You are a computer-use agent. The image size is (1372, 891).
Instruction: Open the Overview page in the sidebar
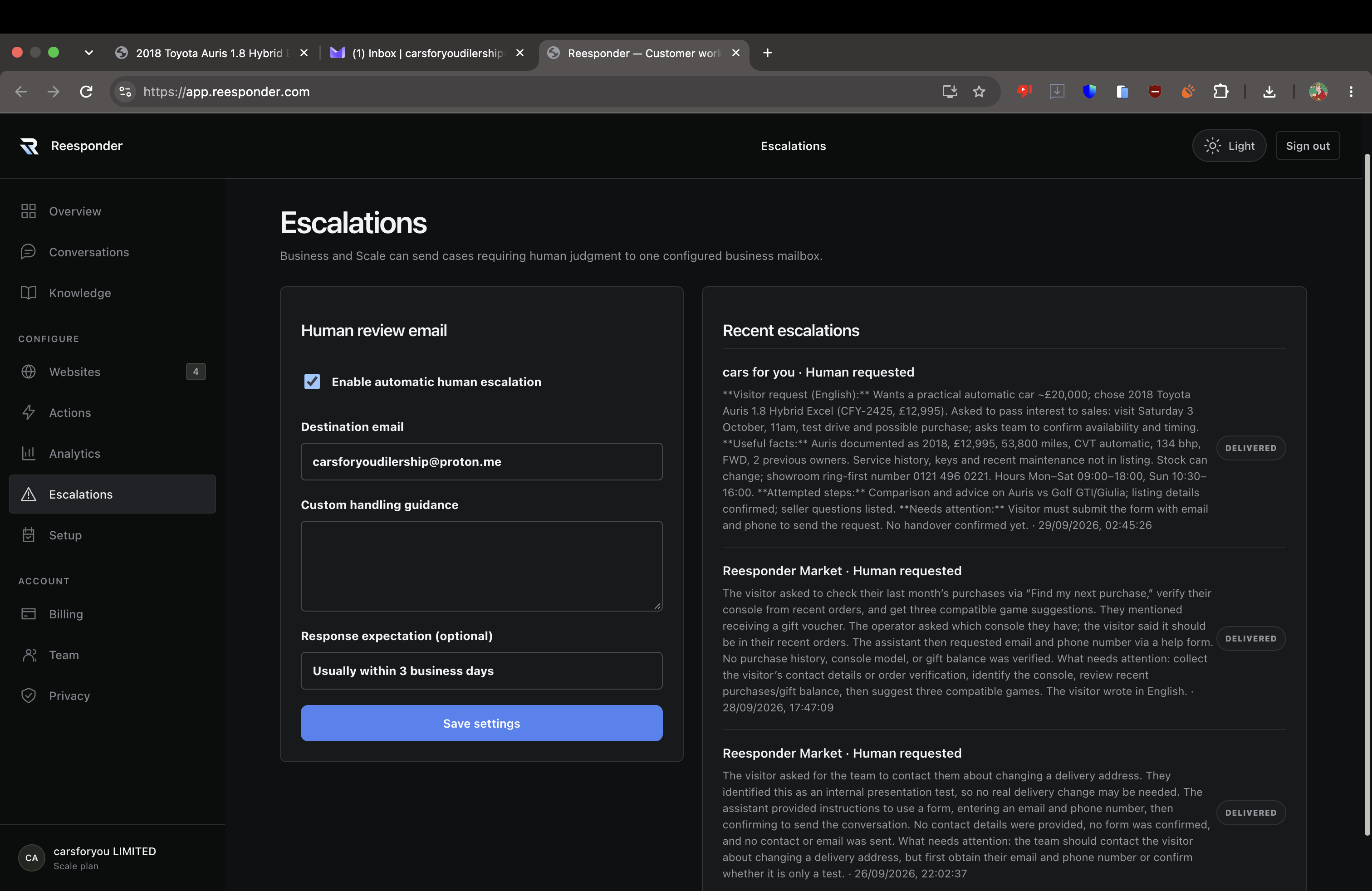[x=113, y=211]
